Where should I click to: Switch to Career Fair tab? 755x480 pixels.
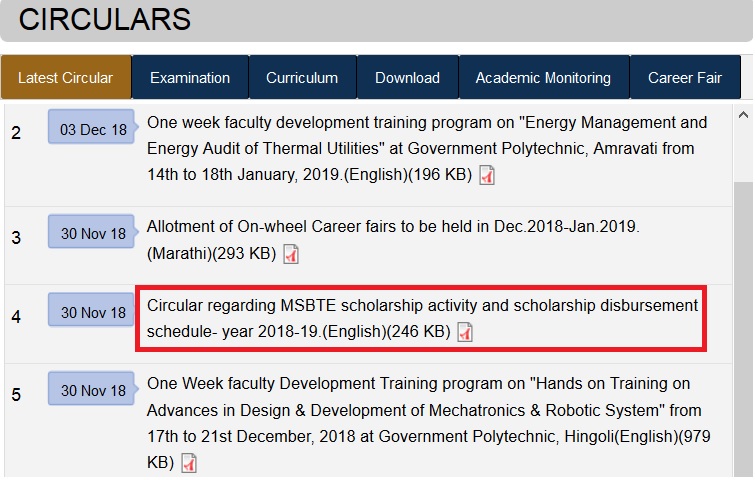coord(685,78)
